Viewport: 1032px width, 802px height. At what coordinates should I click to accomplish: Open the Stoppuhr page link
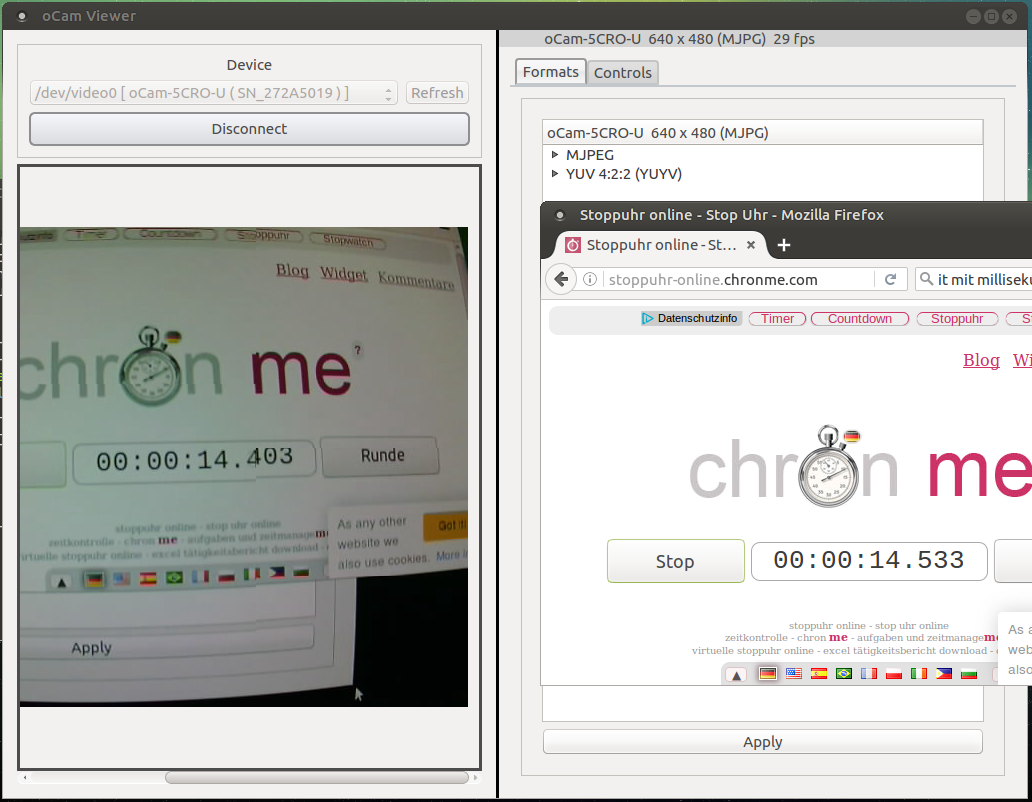pyautogui.click(x=957, y=318)
